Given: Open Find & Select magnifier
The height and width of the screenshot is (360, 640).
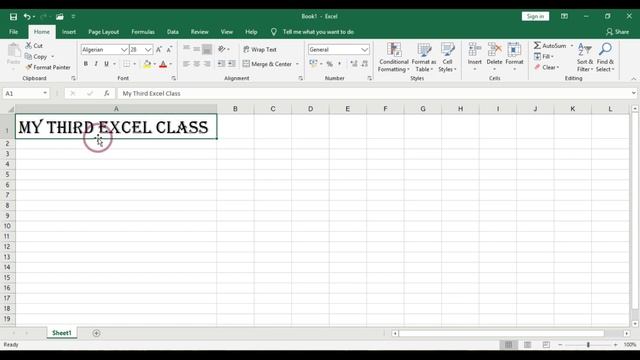Looking at the screenshot, I should coord(605,58).
